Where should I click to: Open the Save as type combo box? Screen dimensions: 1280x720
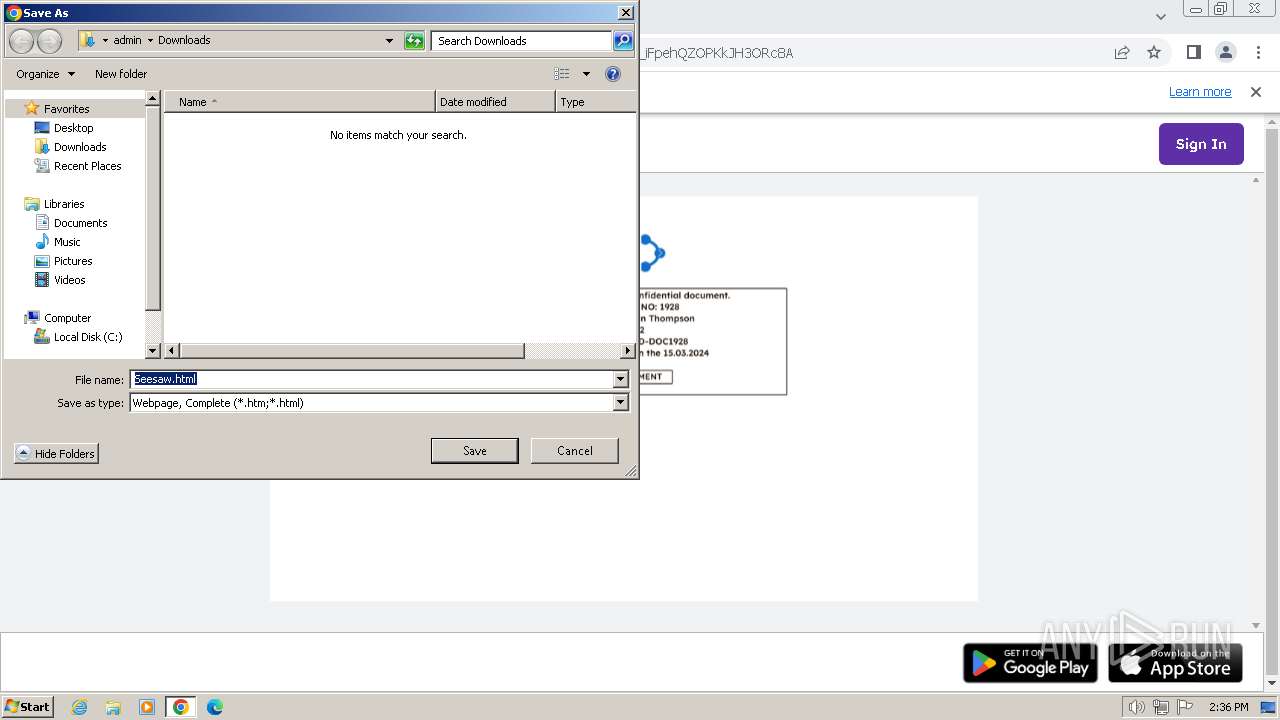(x=379, y=403)
